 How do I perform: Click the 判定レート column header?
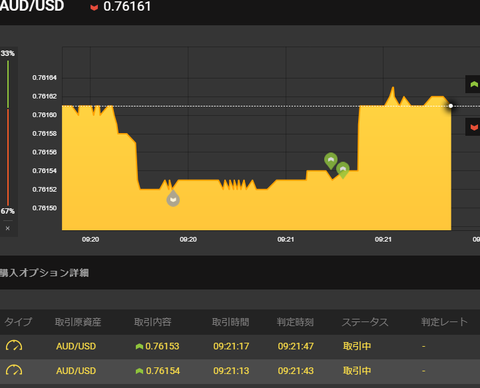tap(444, 322)
